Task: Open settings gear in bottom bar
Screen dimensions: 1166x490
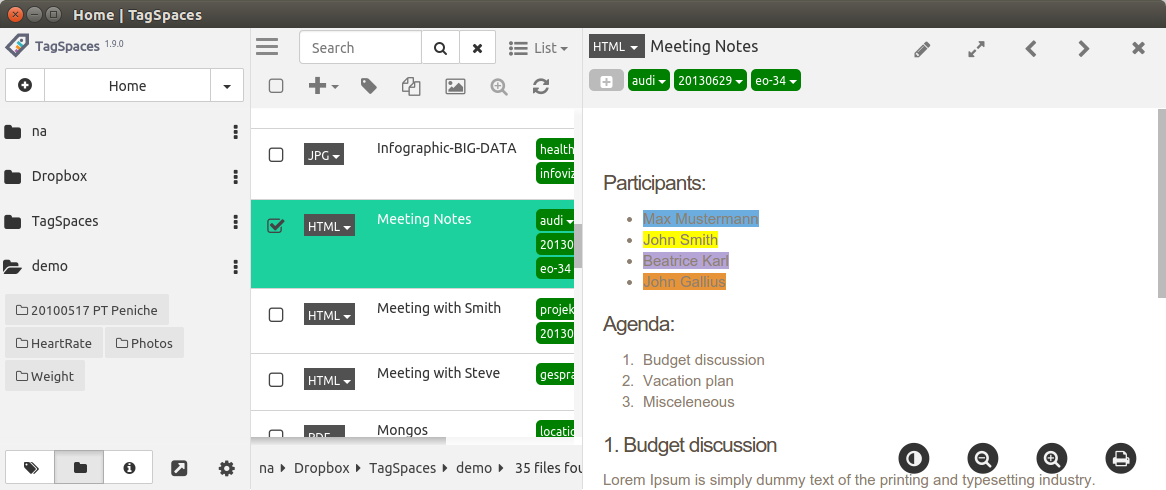Action: 227,468
